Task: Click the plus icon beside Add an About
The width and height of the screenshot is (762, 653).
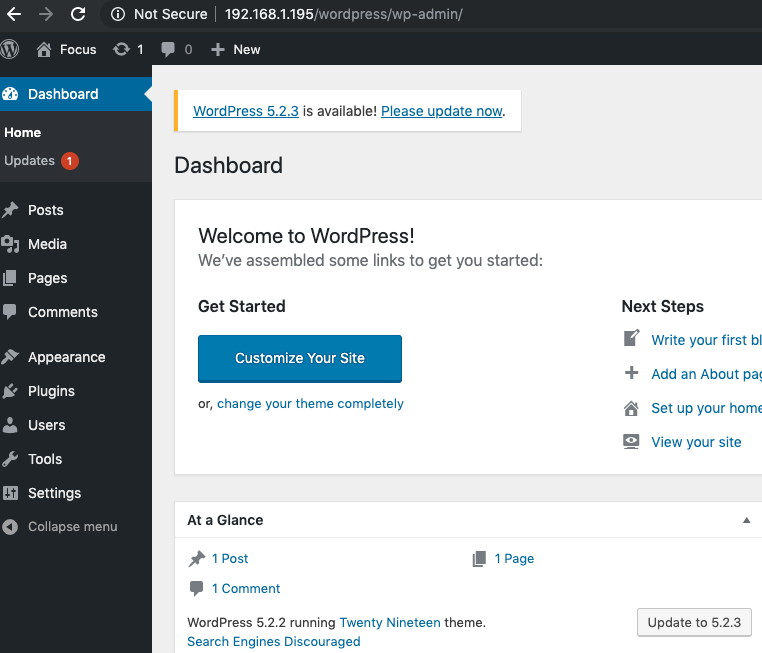Action: (631, 373)
